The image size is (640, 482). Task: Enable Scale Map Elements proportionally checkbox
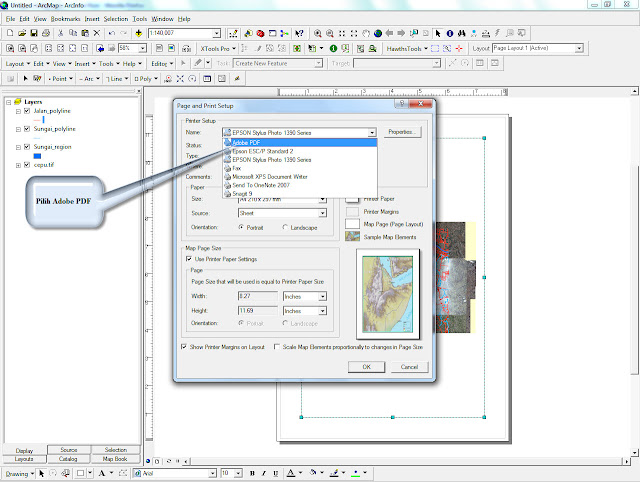[x=277, y=347]
